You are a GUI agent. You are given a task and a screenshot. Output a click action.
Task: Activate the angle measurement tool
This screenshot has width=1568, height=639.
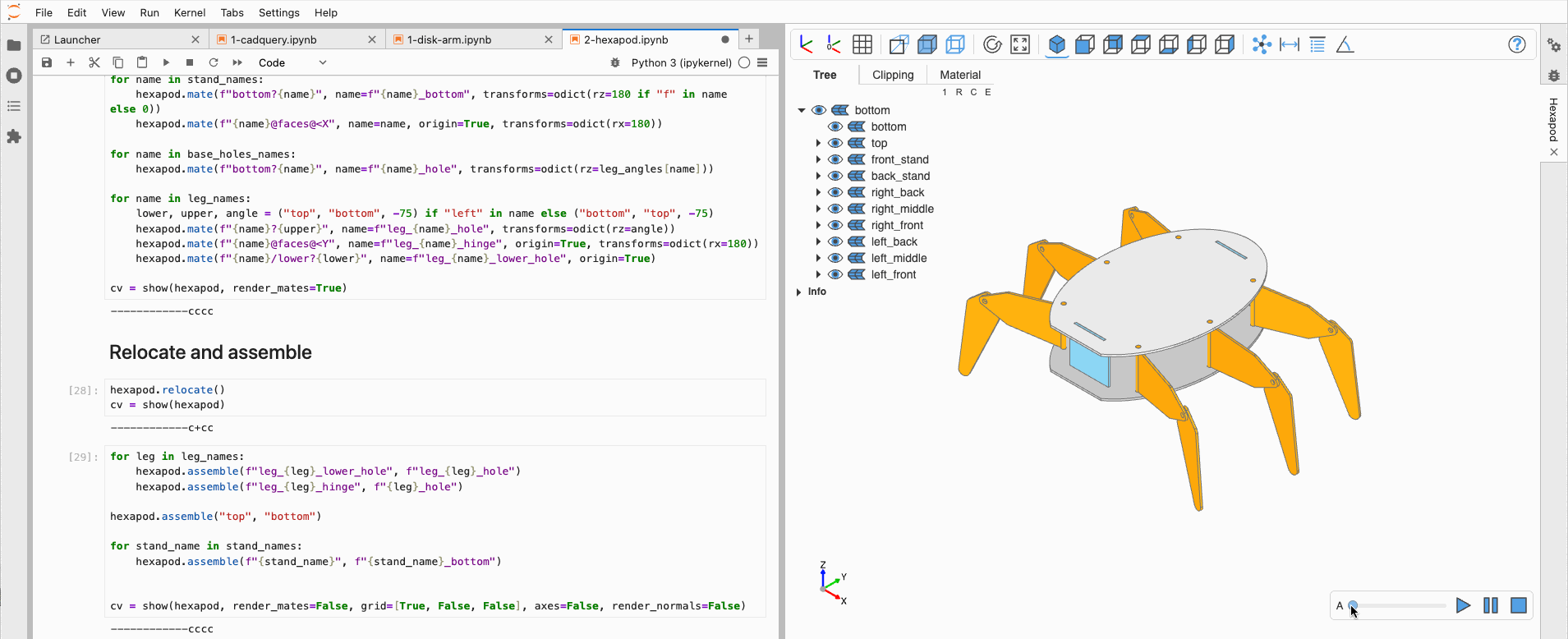point(1345,44)
